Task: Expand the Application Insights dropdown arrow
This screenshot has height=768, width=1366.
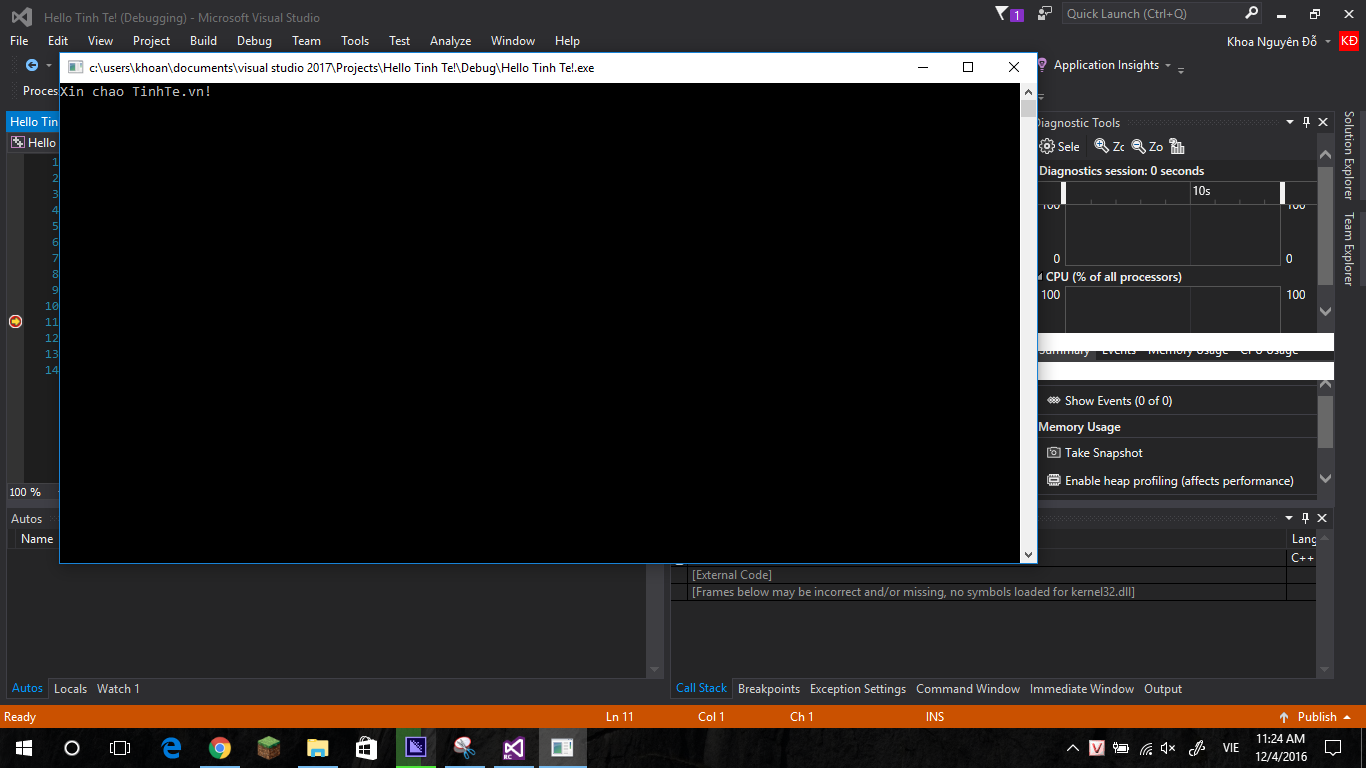Action: tap(1168, 65)
